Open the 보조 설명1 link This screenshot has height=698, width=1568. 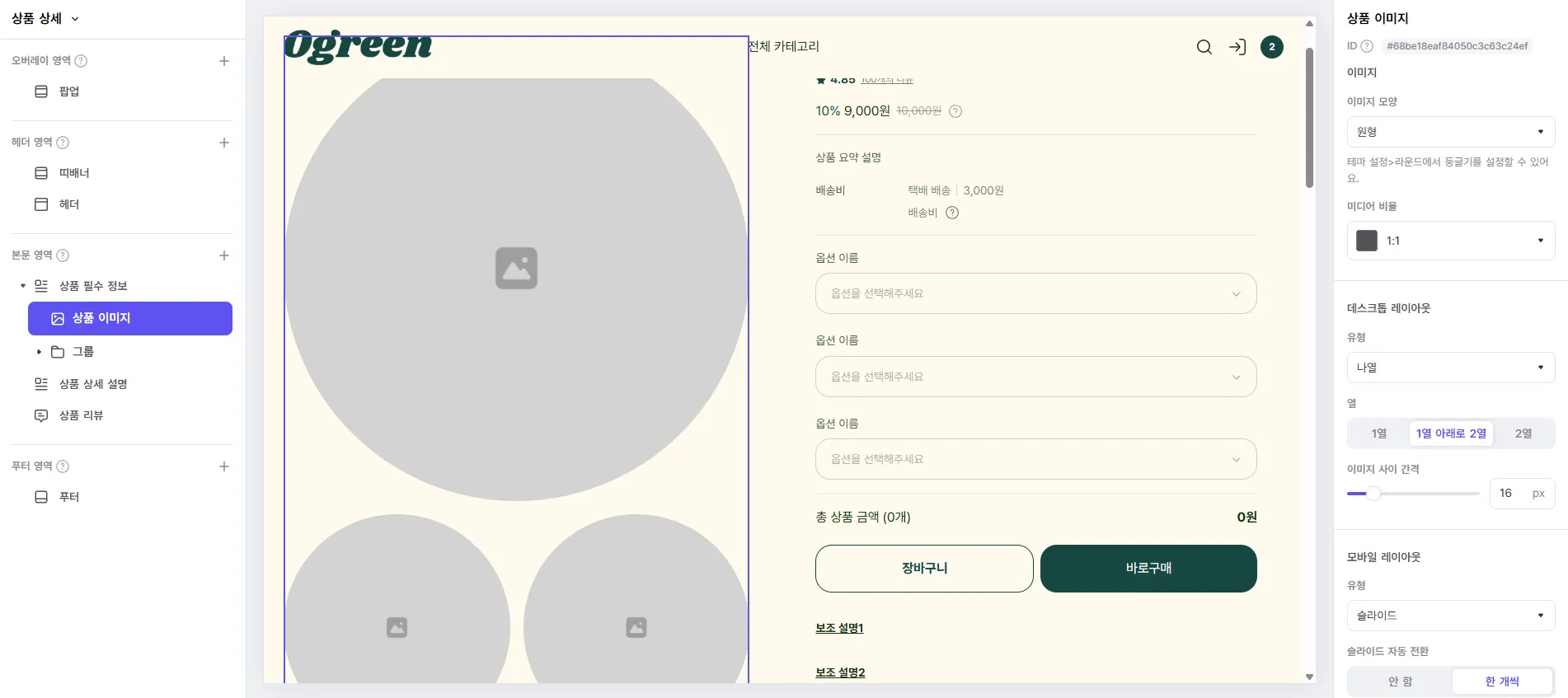click(839, 628)
